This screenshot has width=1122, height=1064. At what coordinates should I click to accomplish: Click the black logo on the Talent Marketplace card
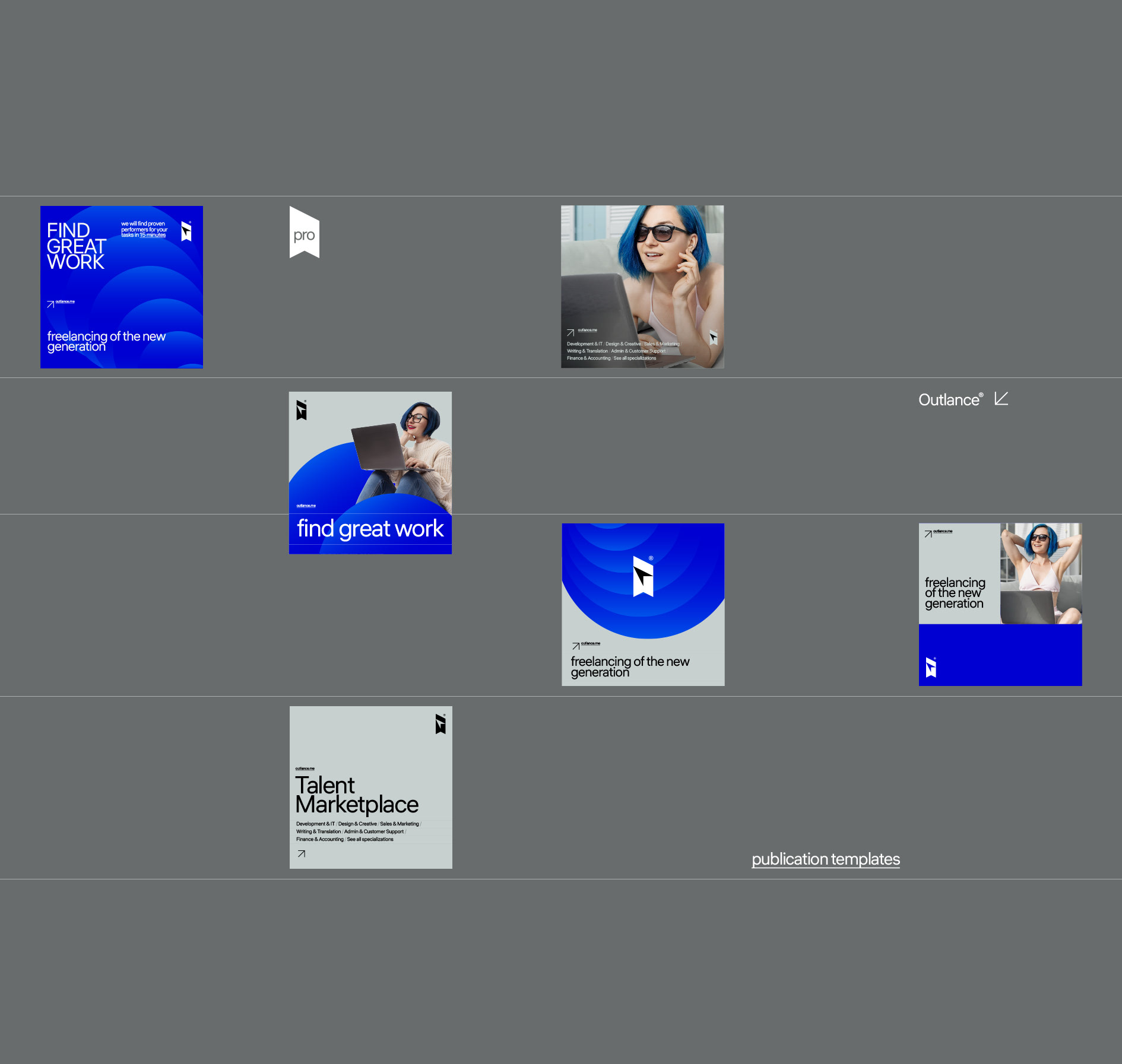(440, 724)
